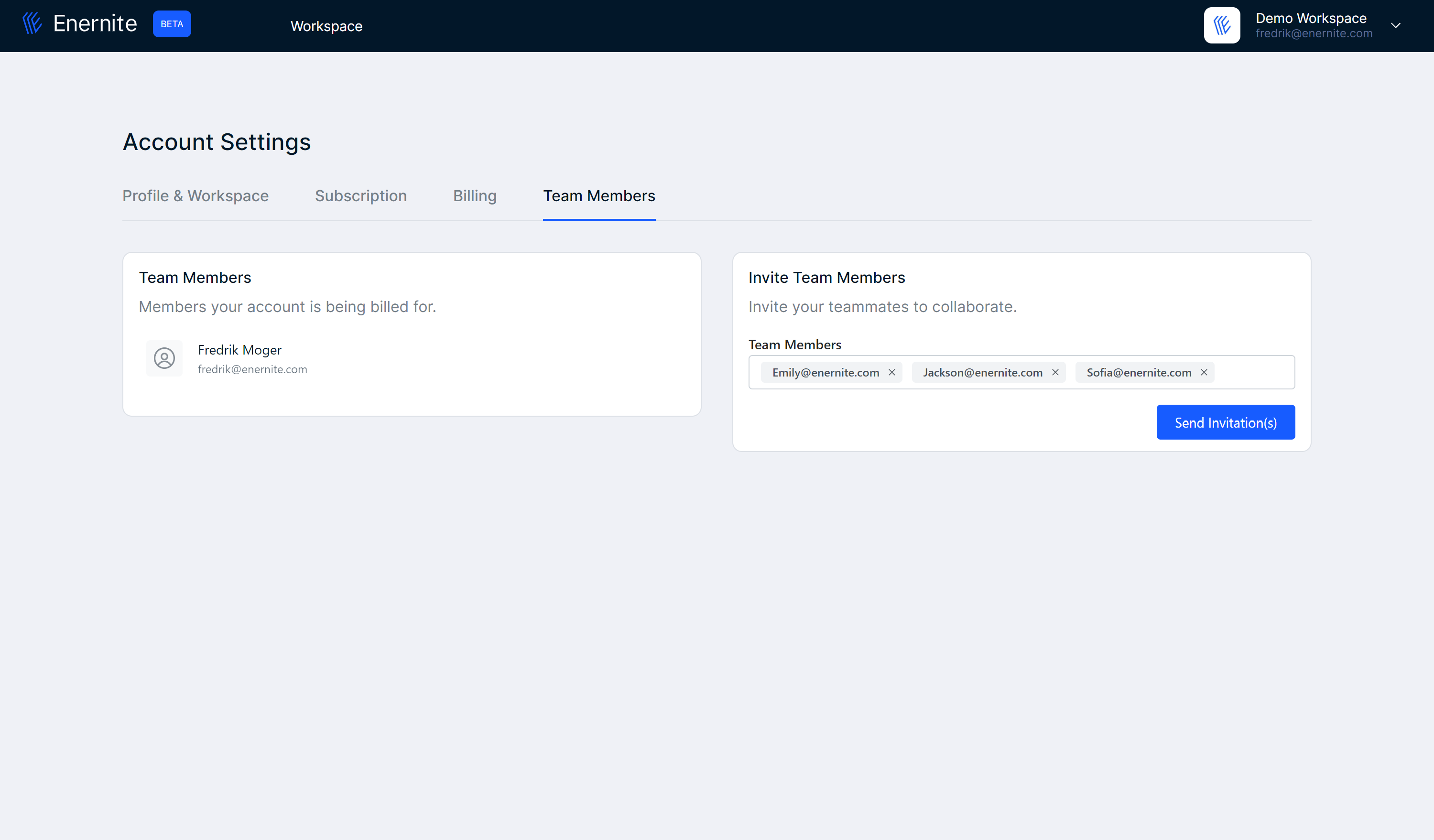Click 'Members your account is being billed for.'
1434x840 pixels.
click(x=287, y=307)
